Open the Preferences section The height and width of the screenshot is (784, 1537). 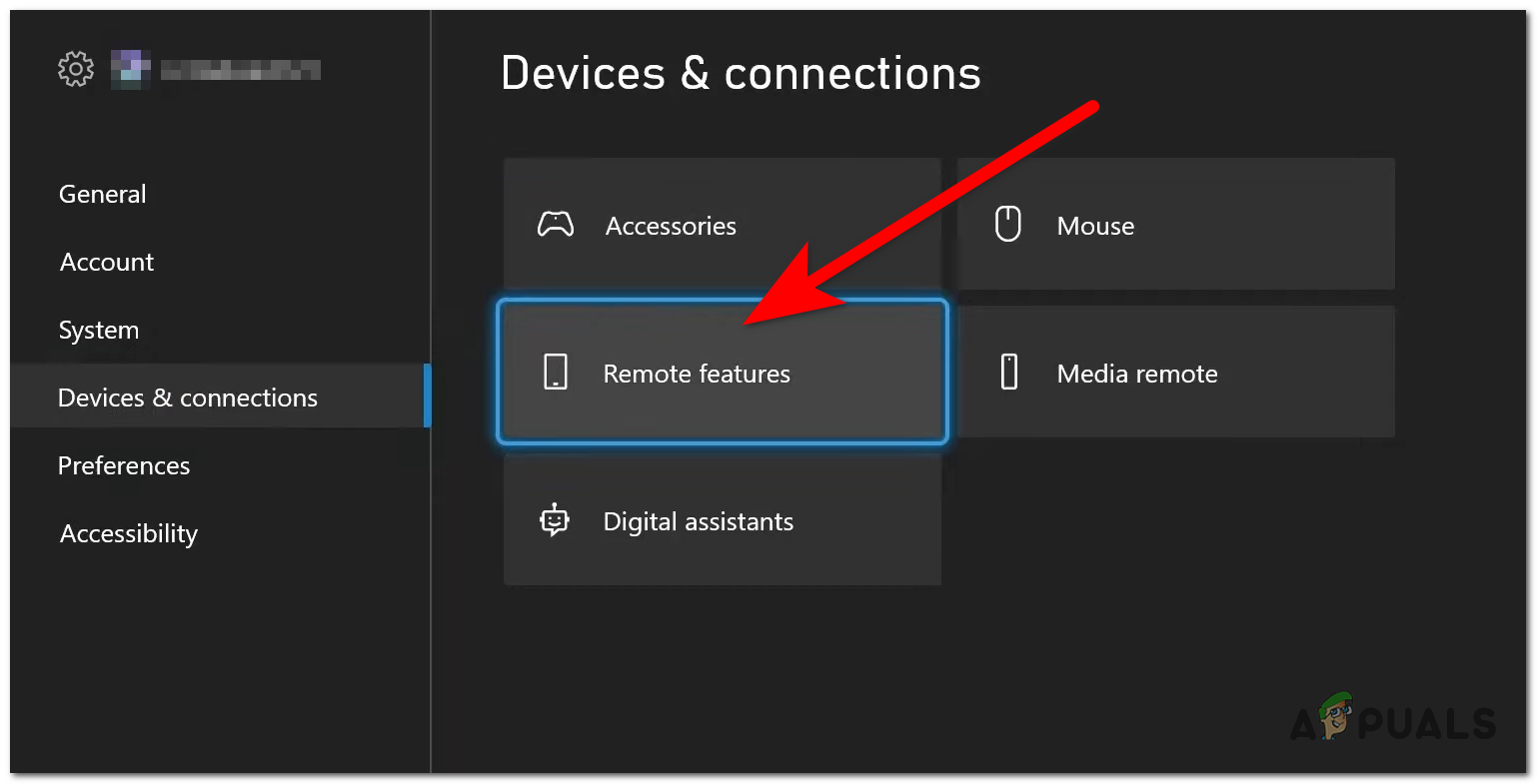pyautogui.click(x=124, y=465)
